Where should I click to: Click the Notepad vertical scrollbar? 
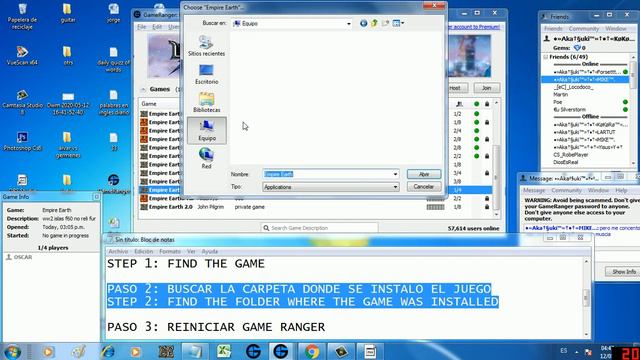pyautogui.click(x=587, y=298)
